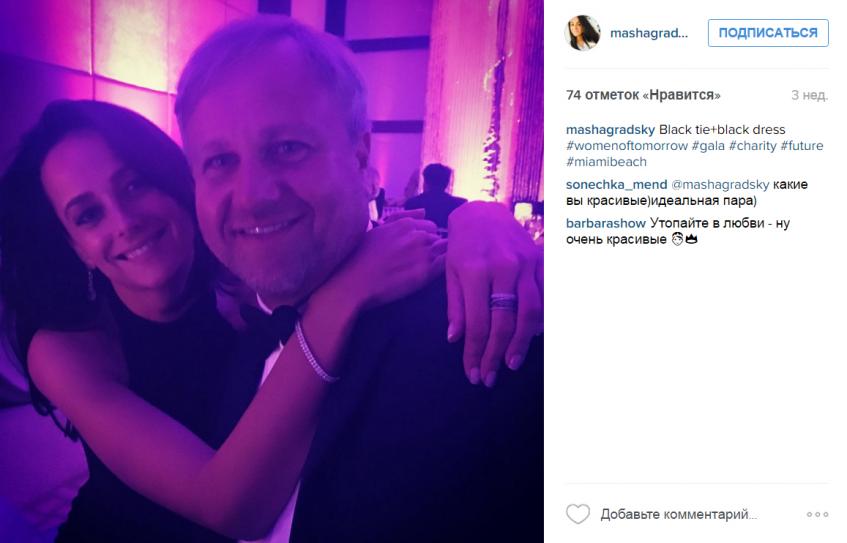Open the #miamibeach hashtag link

pos(606,162)
